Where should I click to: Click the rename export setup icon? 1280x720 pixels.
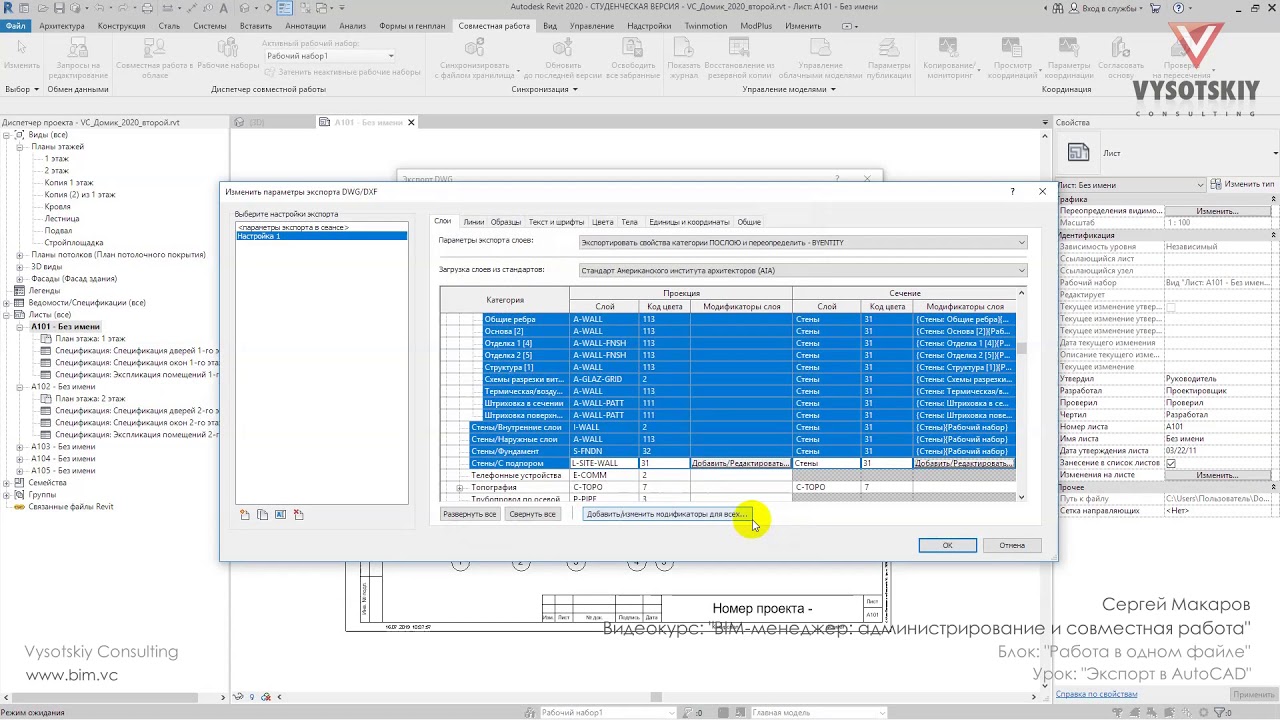[280, 515]
